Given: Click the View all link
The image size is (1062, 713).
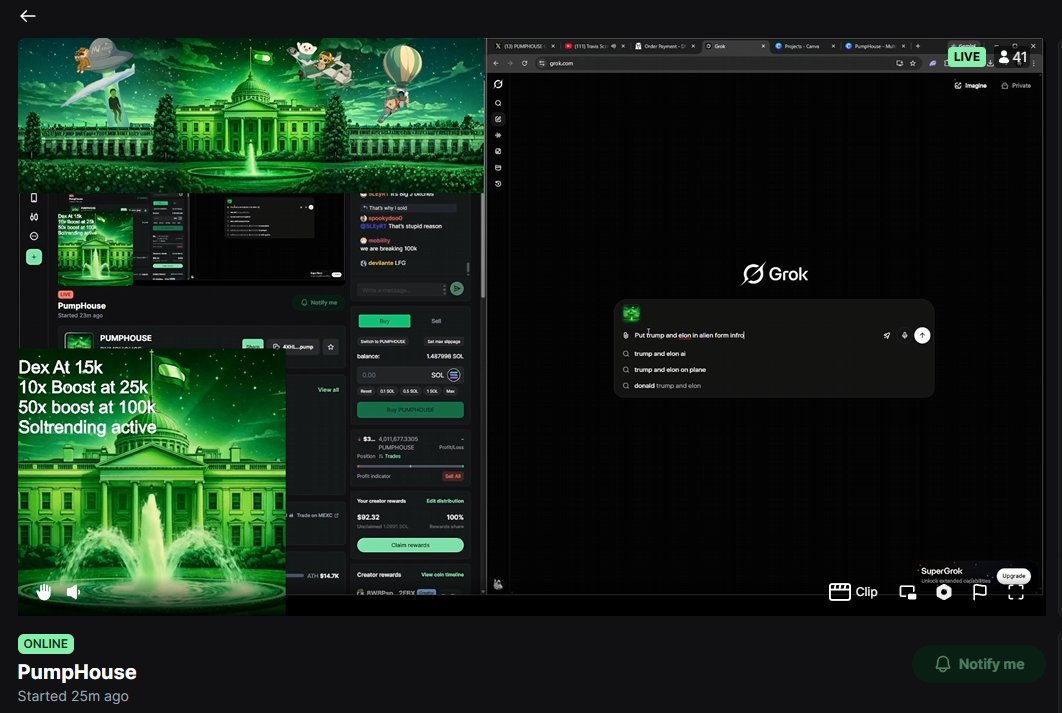Looking at the screenshot, I should [x=328, y=389].
